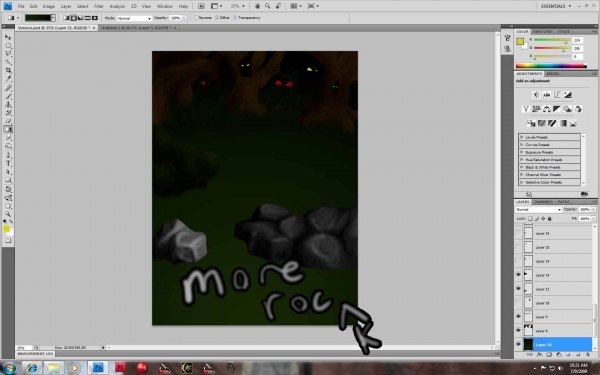Expand the Hue/Saturation Presets list

(522, 160)
